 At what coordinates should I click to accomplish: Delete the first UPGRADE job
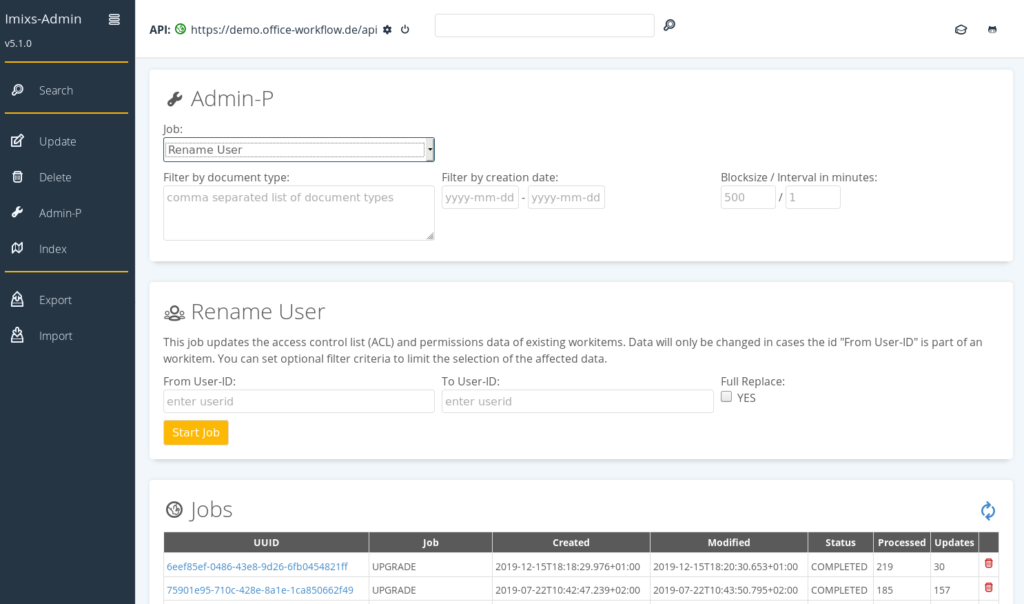tap(989, 564)
